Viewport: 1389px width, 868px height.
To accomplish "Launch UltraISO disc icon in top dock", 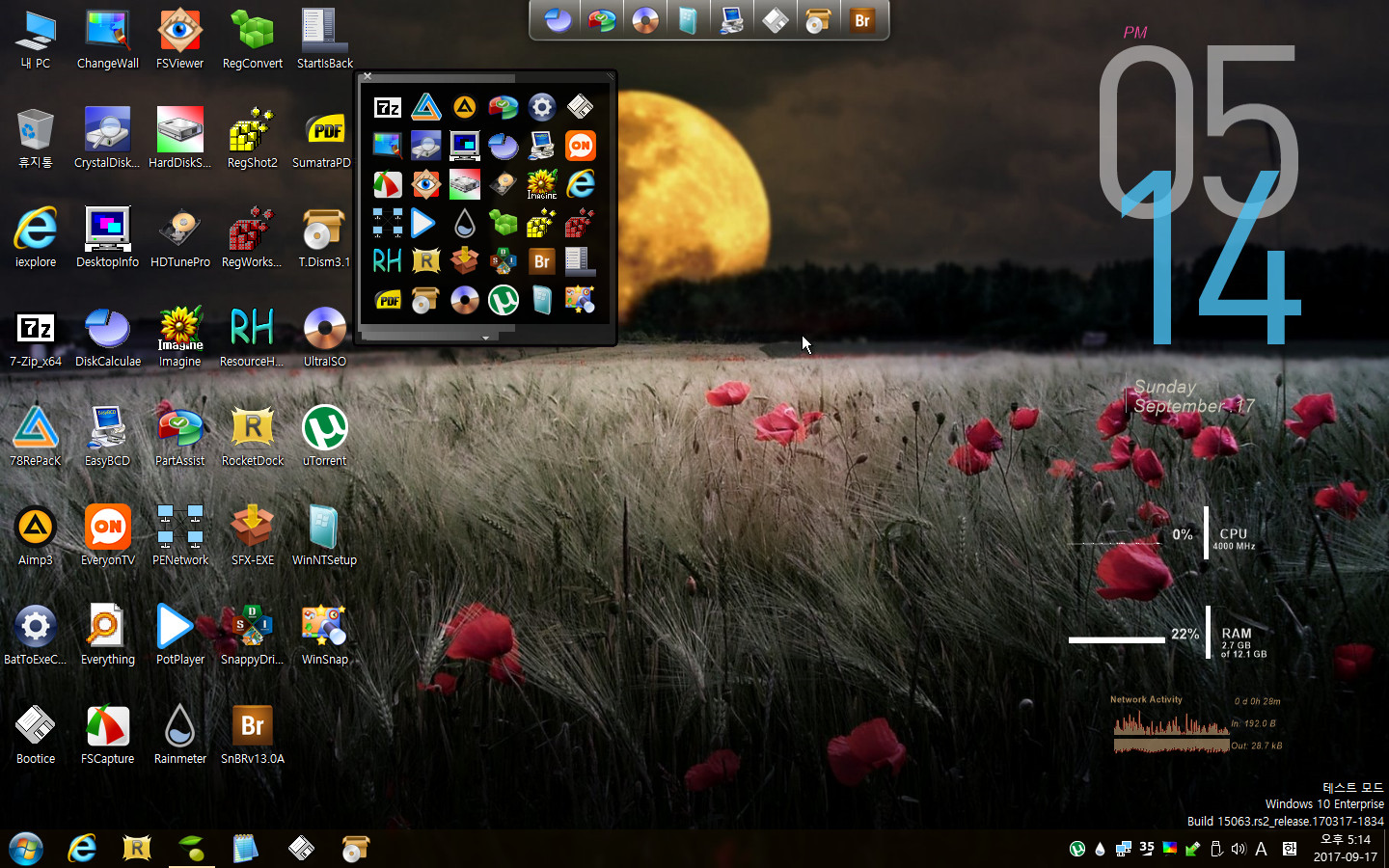I will tap(645, 19).
